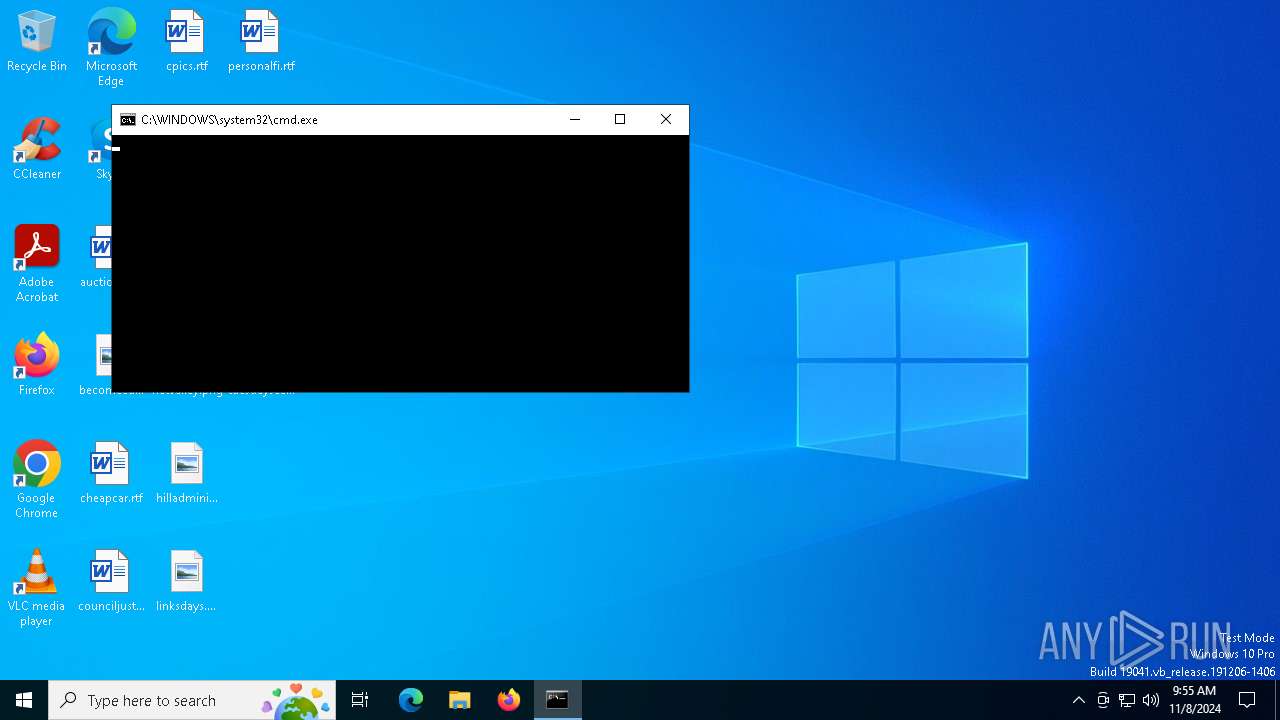Viewport: 1280px width, 720px height.
Task: Select the hilladmini image file on desktop
Action: (x=186, y=473)
